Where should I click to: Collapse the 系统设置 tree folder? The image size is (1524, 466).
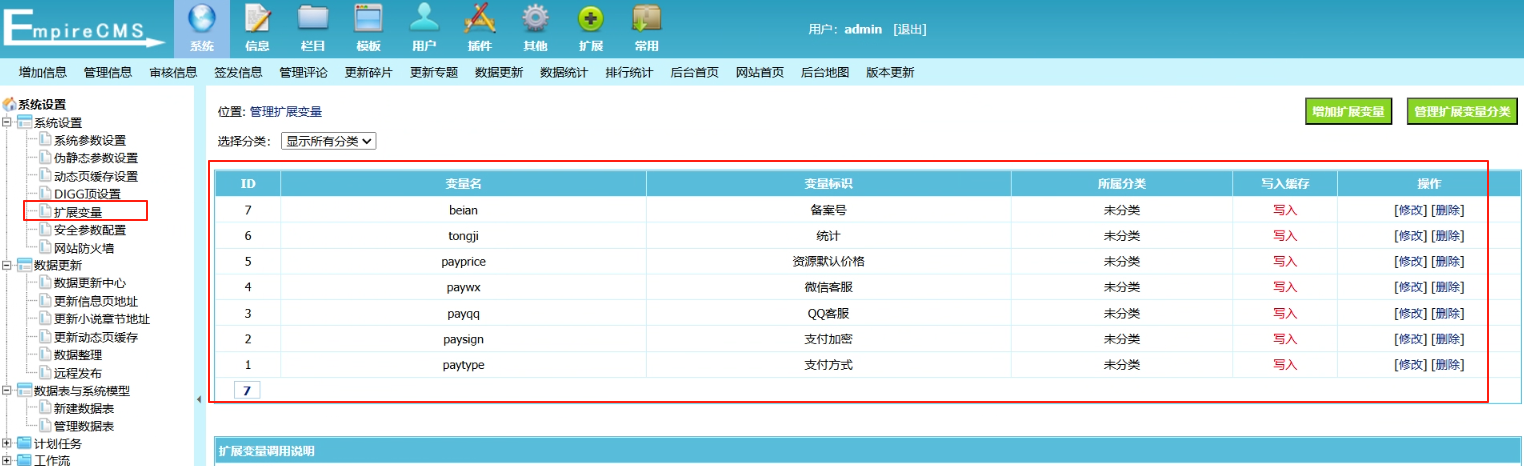pyautogui.click(x=7, y=122)
